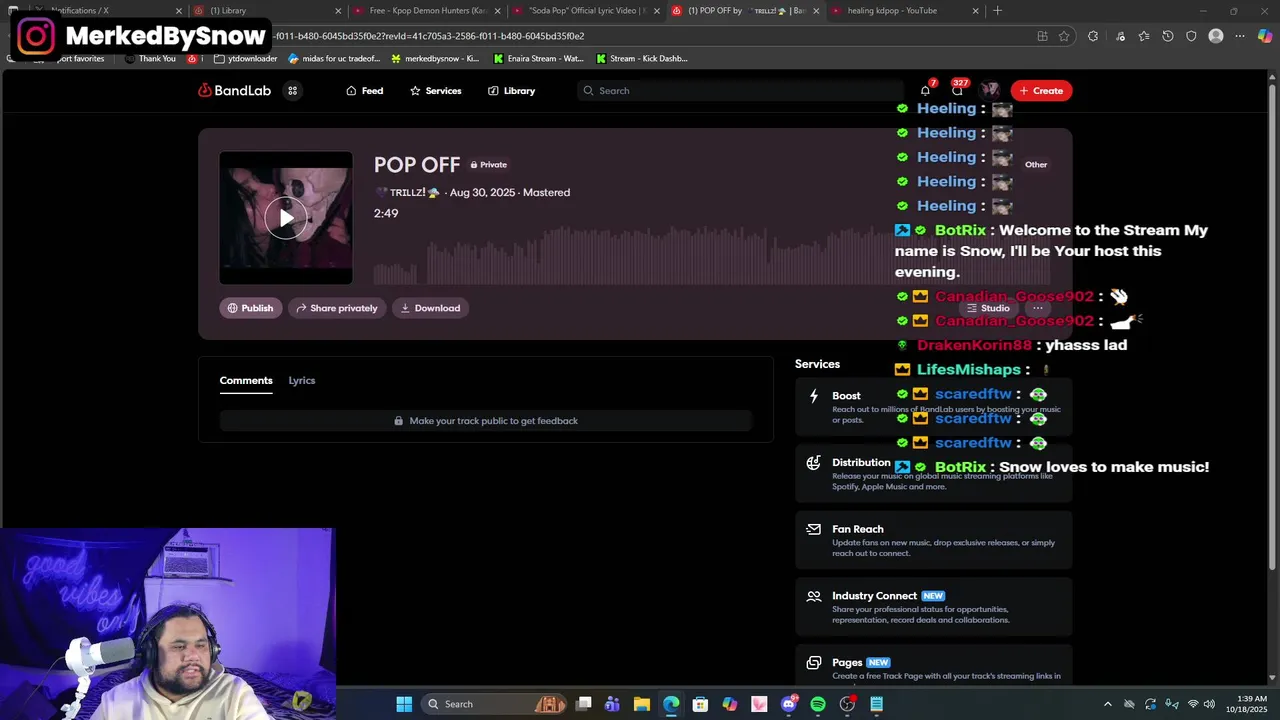Open the Edge Copilot icon
This screenshot has height=720, width=1280.
(1264, 36)
